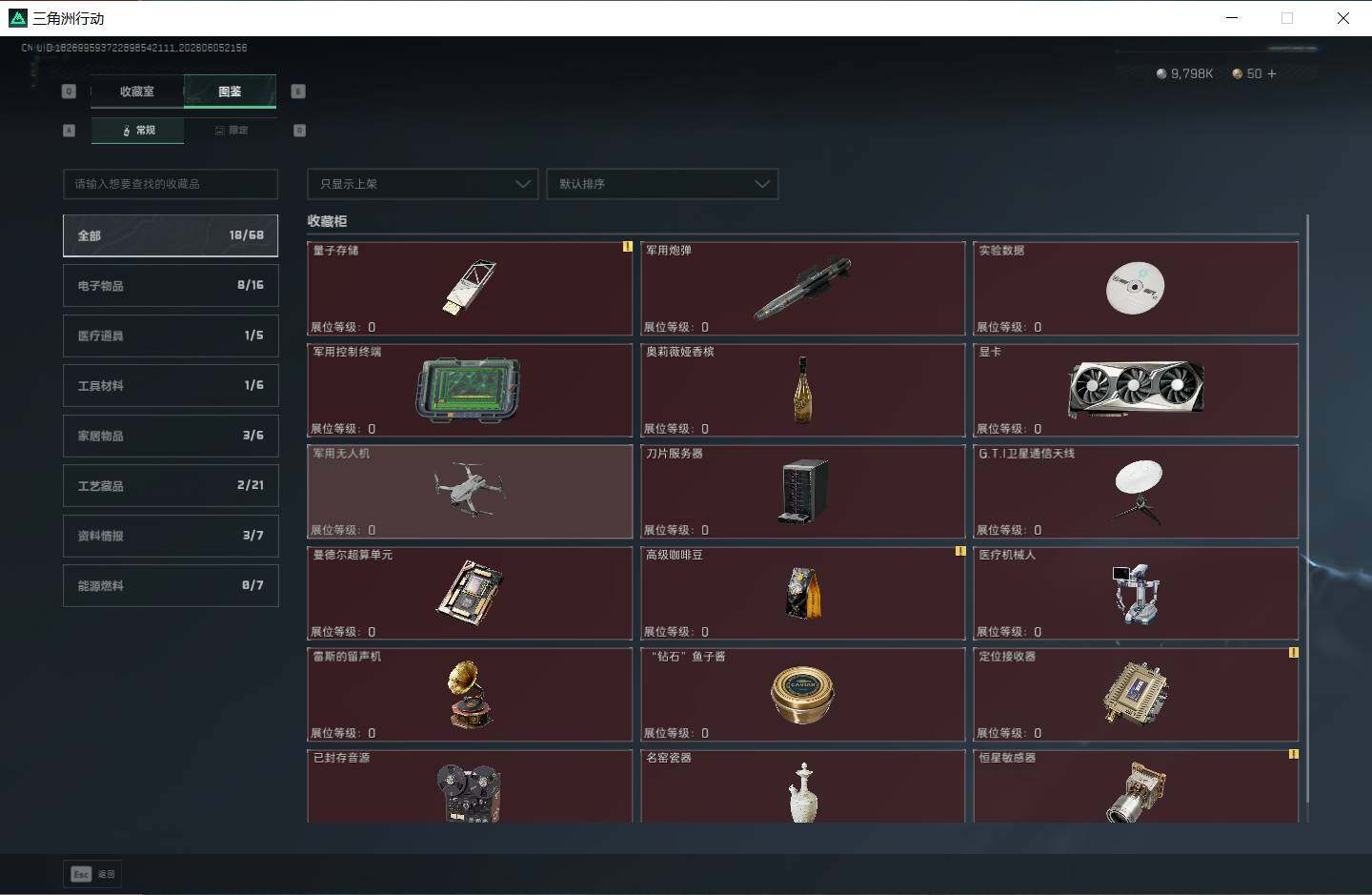
Task: Click the 三角洲行动 app logo icon
Action: [x=17, y=18]
